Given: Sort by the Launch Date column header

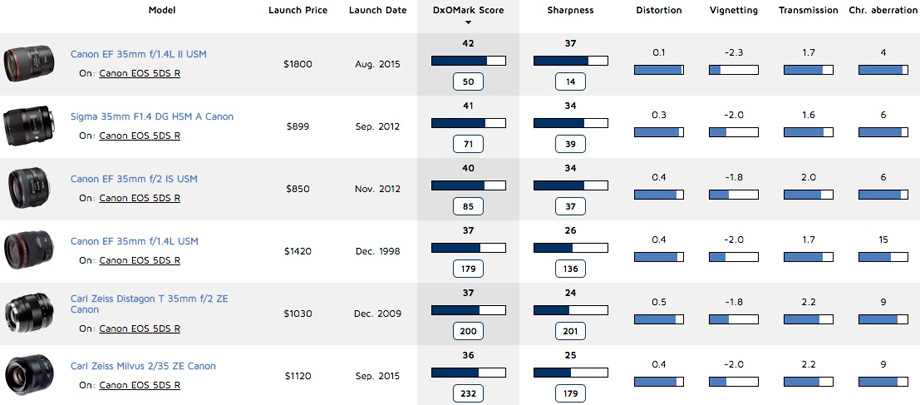Looking at the screenshot, I should tap(378, 10).
